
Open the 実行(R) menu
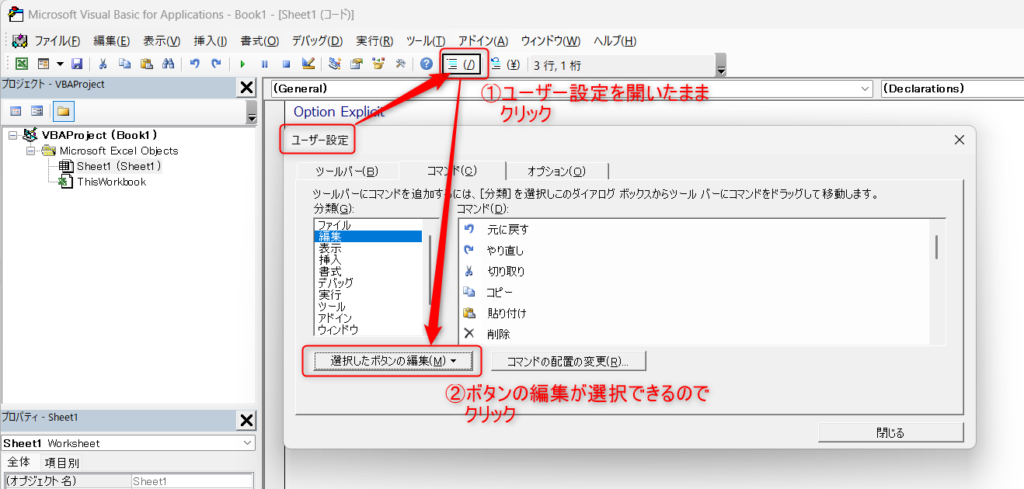coord(374,40)
